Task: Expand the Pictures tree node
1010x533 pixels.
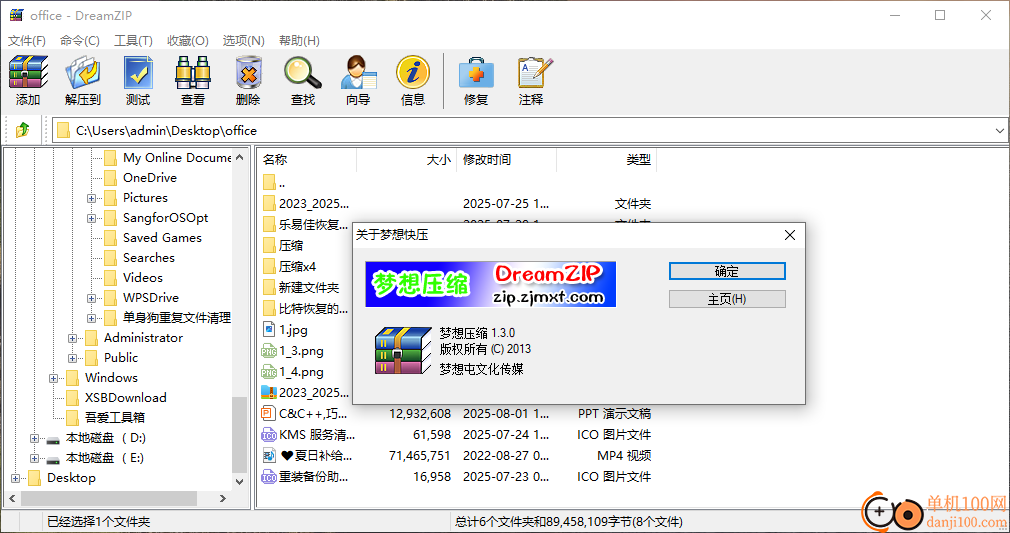Action: (91, 199)
